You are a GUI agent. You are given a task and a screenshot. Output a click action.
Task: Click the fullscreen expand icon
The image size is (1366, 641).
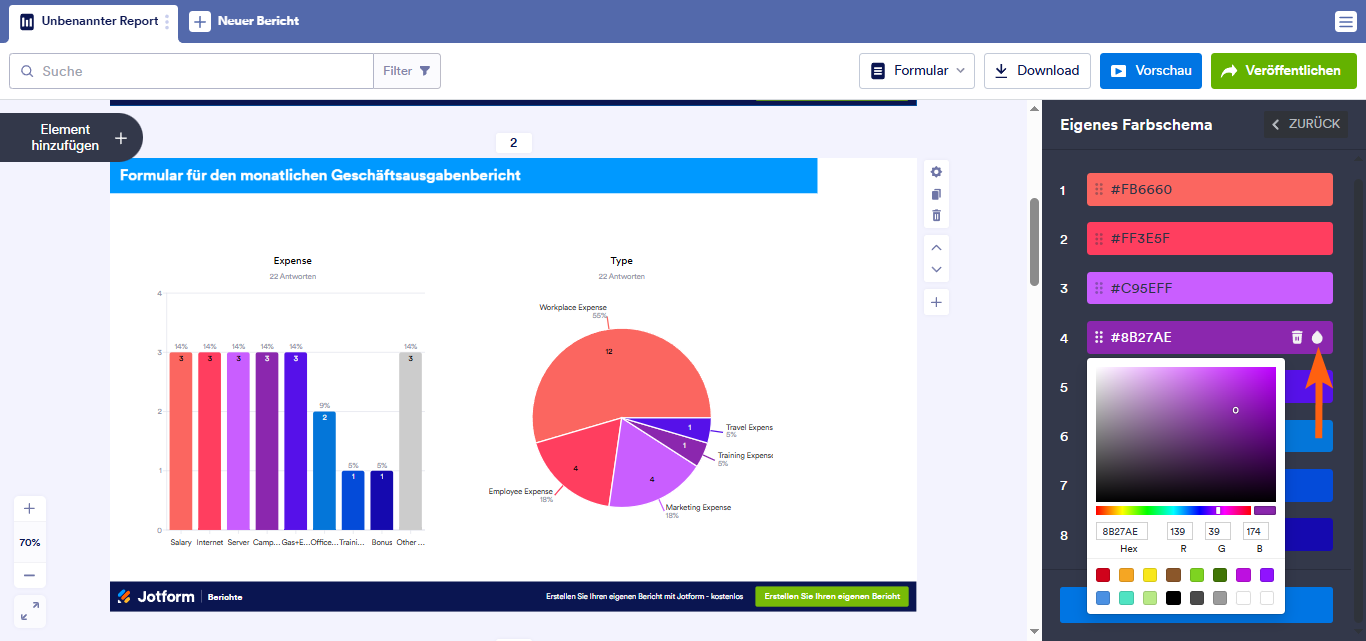click(x=29, y=610)
